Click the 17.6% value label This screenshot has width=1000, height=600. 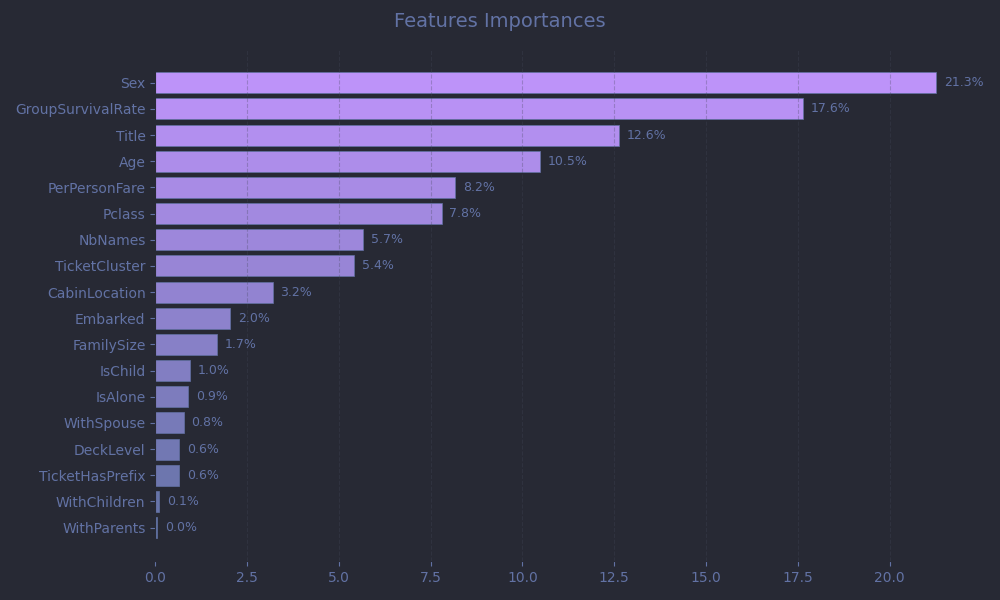click(830, 109)
